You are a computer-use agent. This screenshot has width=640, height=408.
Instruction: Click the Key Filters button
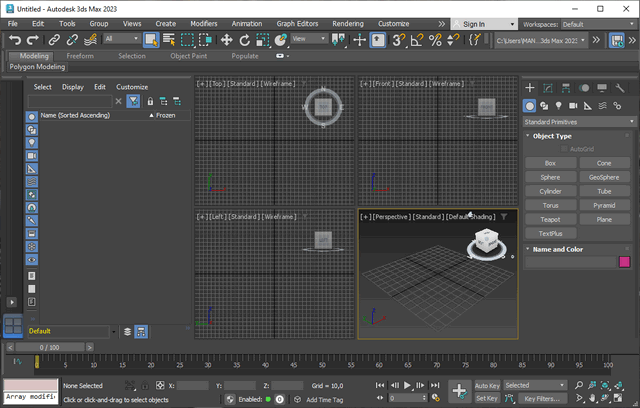click(542, 398)
